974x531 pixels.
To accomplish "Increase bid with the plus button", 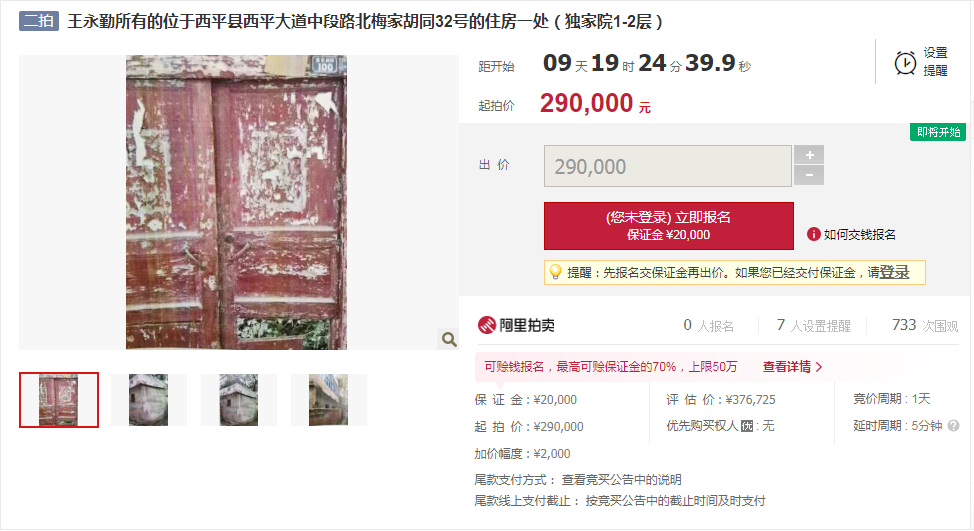I will pos(809,155).
